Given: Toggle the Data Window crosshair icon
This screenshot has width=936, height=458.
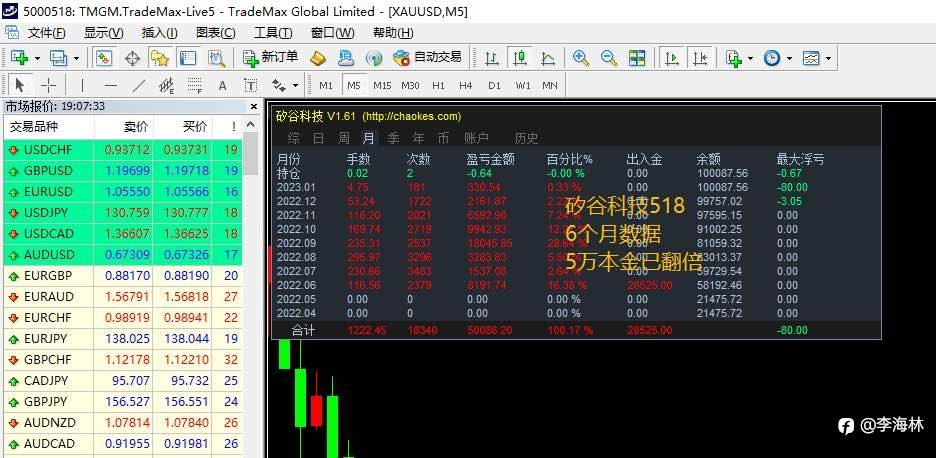Looking at the screenshot, I should click(x=132, y=58).
